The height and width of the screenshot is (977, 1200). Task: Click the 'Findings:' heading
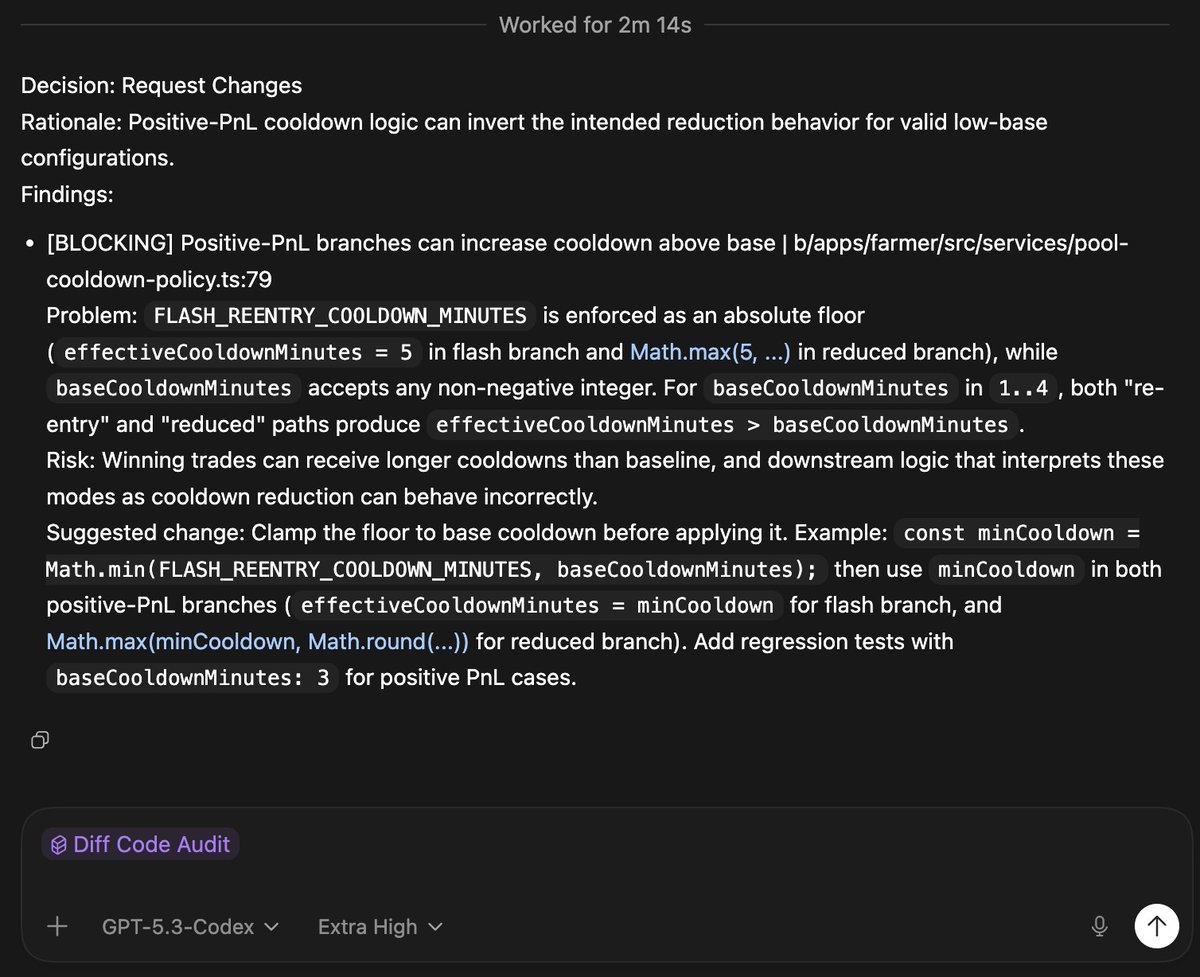(x=67, y=194)
